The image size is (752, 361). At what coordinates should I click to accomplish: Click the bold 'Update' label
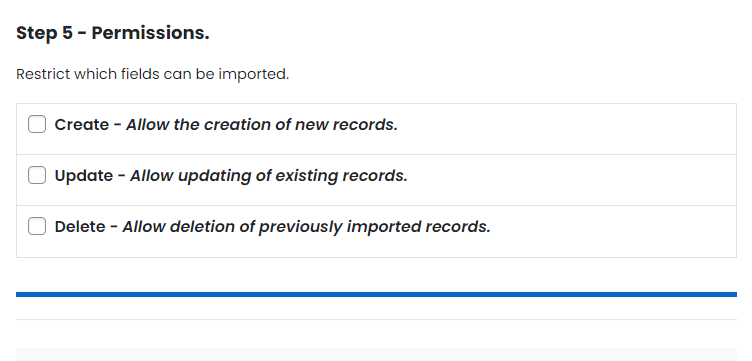tap(83, 176)
